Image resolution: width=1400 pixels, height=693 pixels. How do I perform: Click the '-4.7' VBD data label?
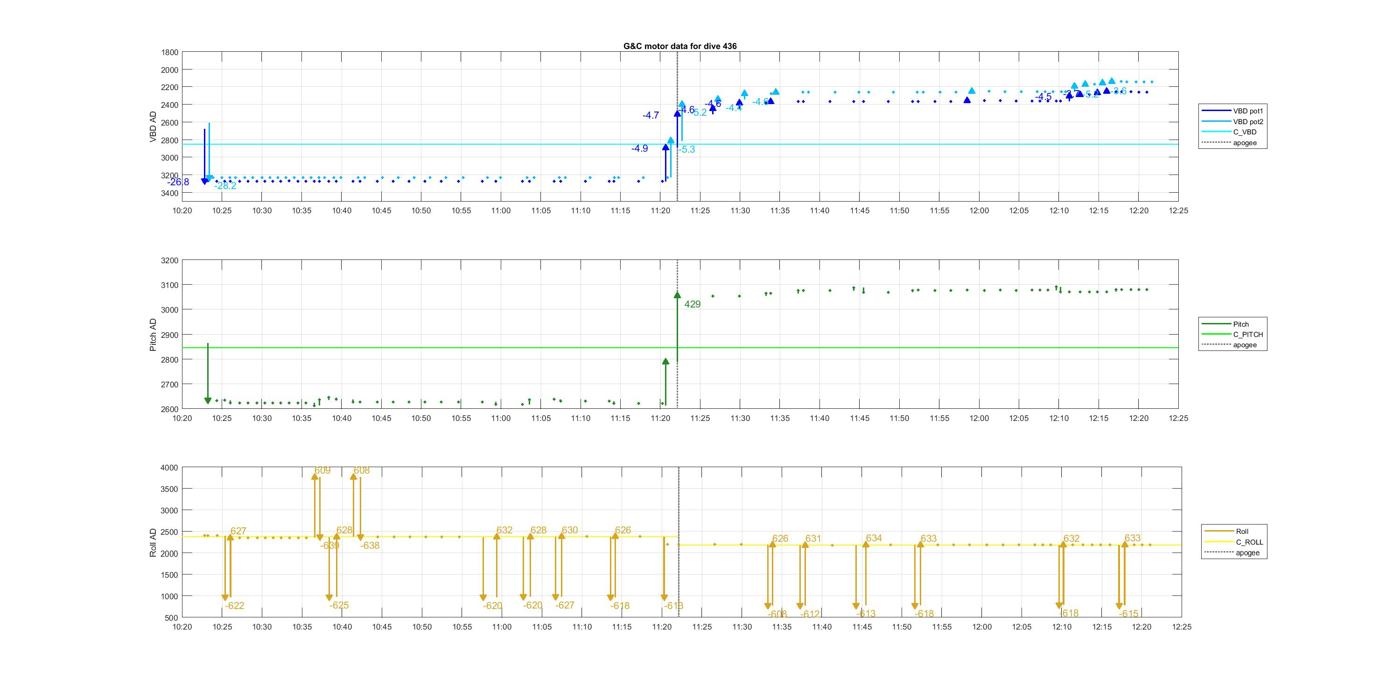650,116
